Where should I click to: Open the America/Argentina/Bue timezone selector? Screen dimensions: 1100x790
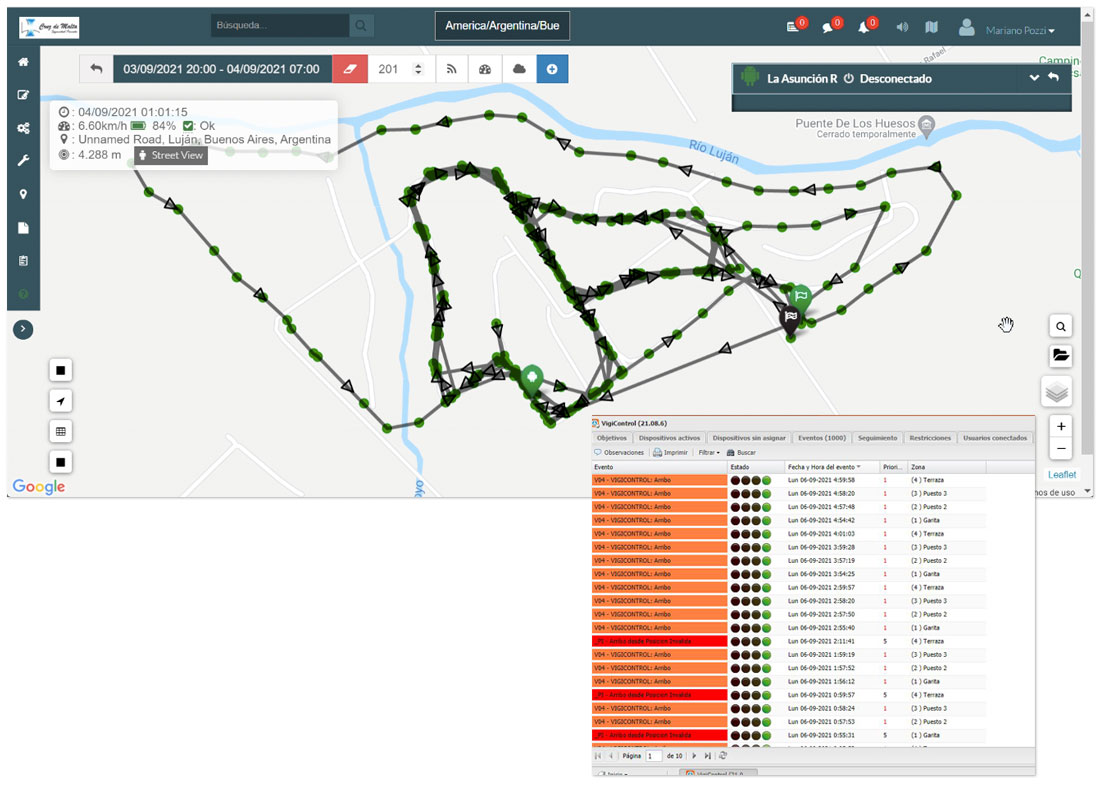502,25
